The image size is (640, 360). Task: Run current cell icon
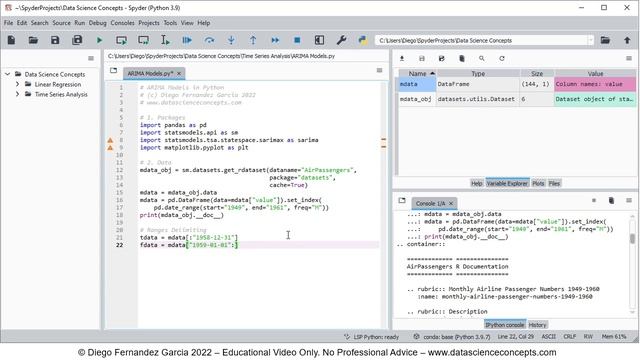click(121, 40)
